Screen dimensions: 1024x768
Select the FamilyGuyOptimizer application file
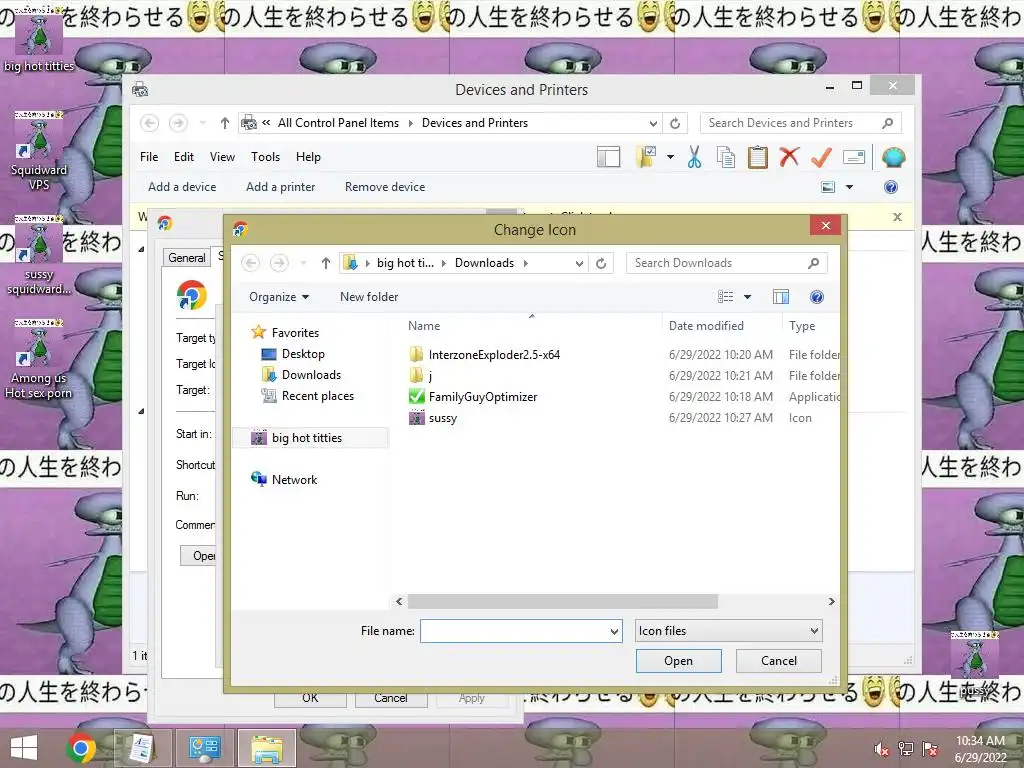[483, 396]
